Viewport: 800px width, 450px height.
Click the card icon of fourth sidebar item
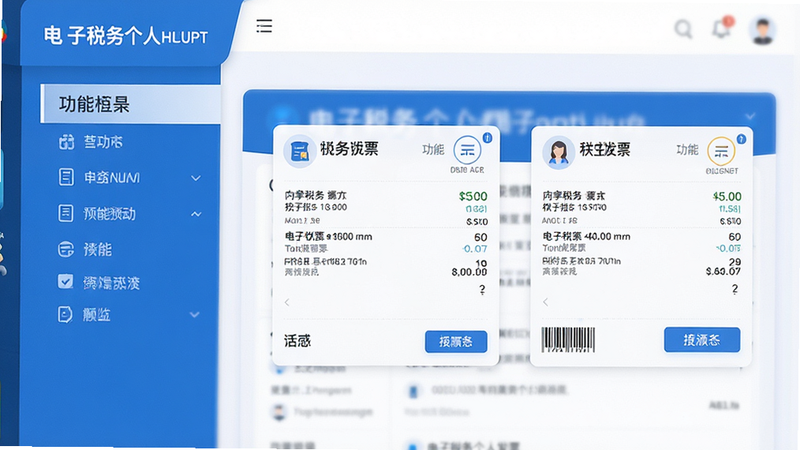tap(66, 249)
